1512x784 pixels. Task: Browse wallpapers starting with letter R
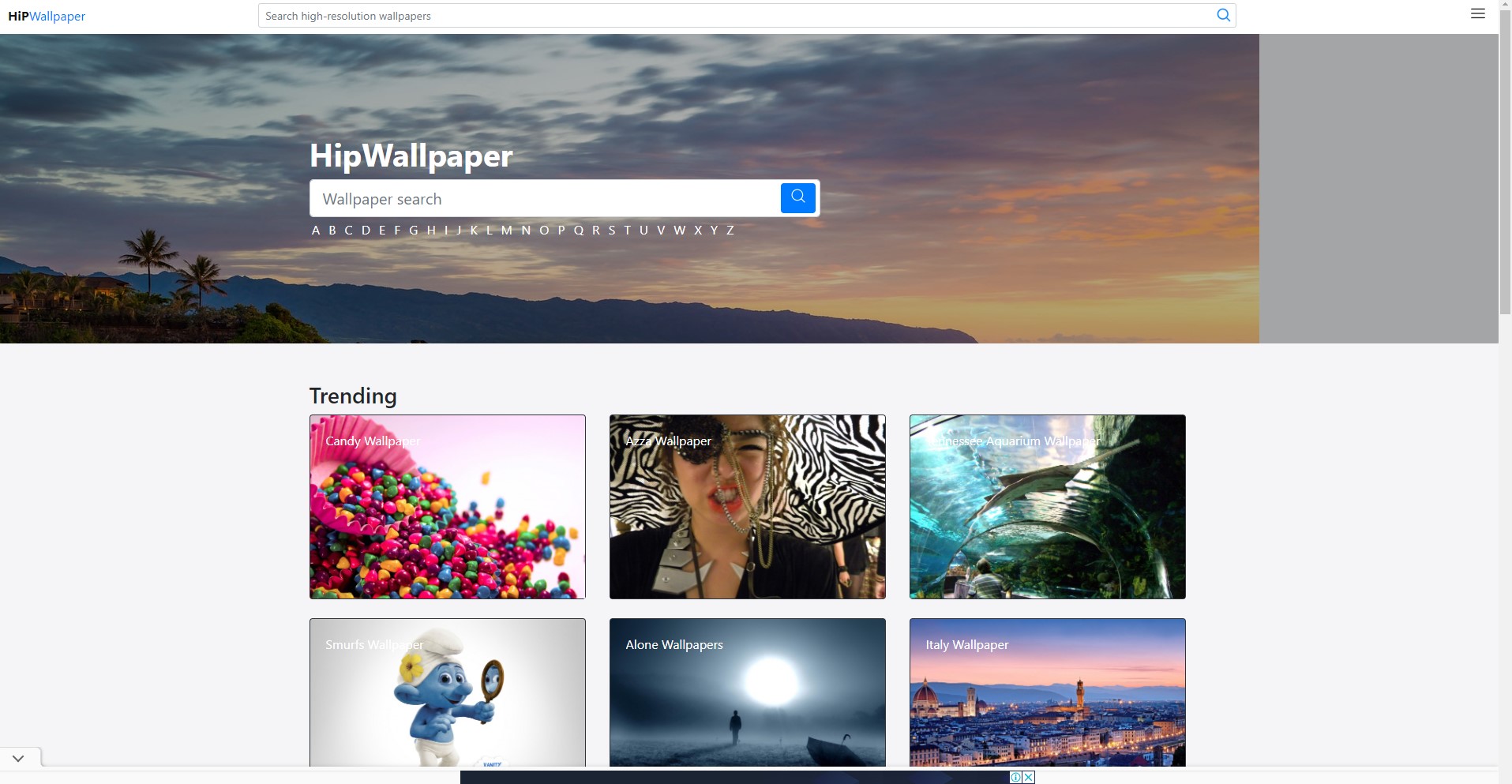coord(596,231)
